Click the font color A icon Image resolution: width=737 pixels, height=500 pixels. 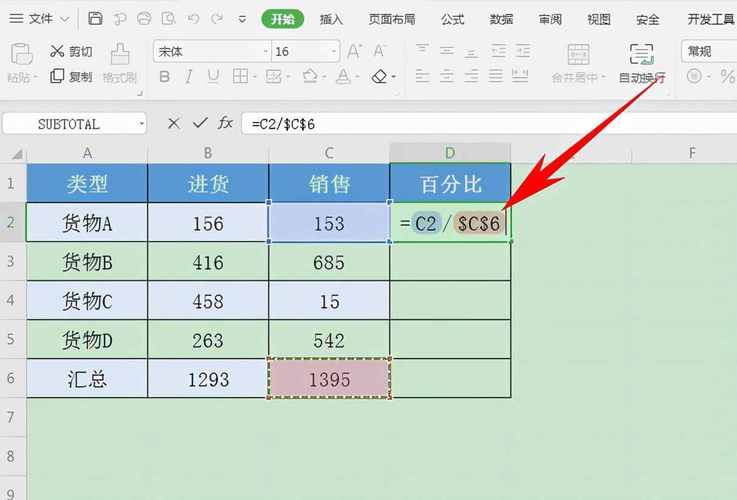[343, 76]
